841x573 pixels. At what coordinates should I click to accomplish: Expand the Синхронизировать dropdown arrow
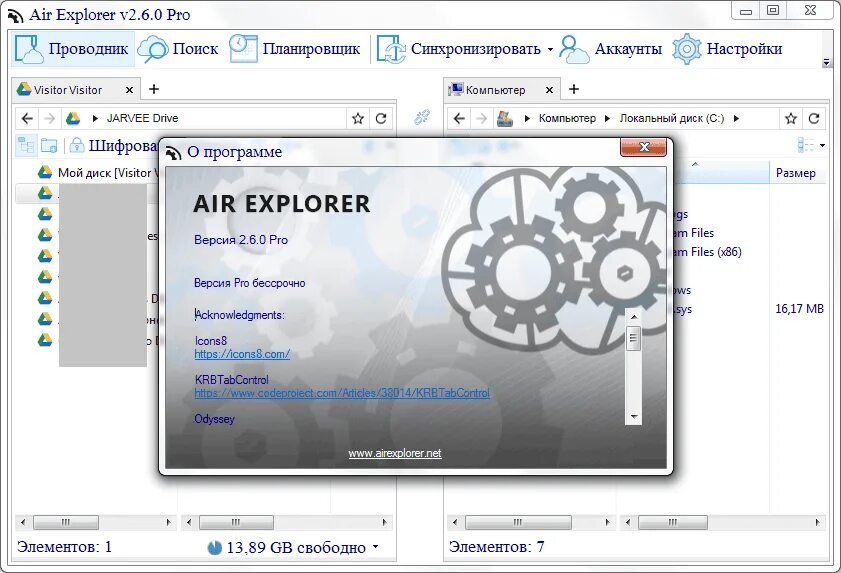(550, 49)
